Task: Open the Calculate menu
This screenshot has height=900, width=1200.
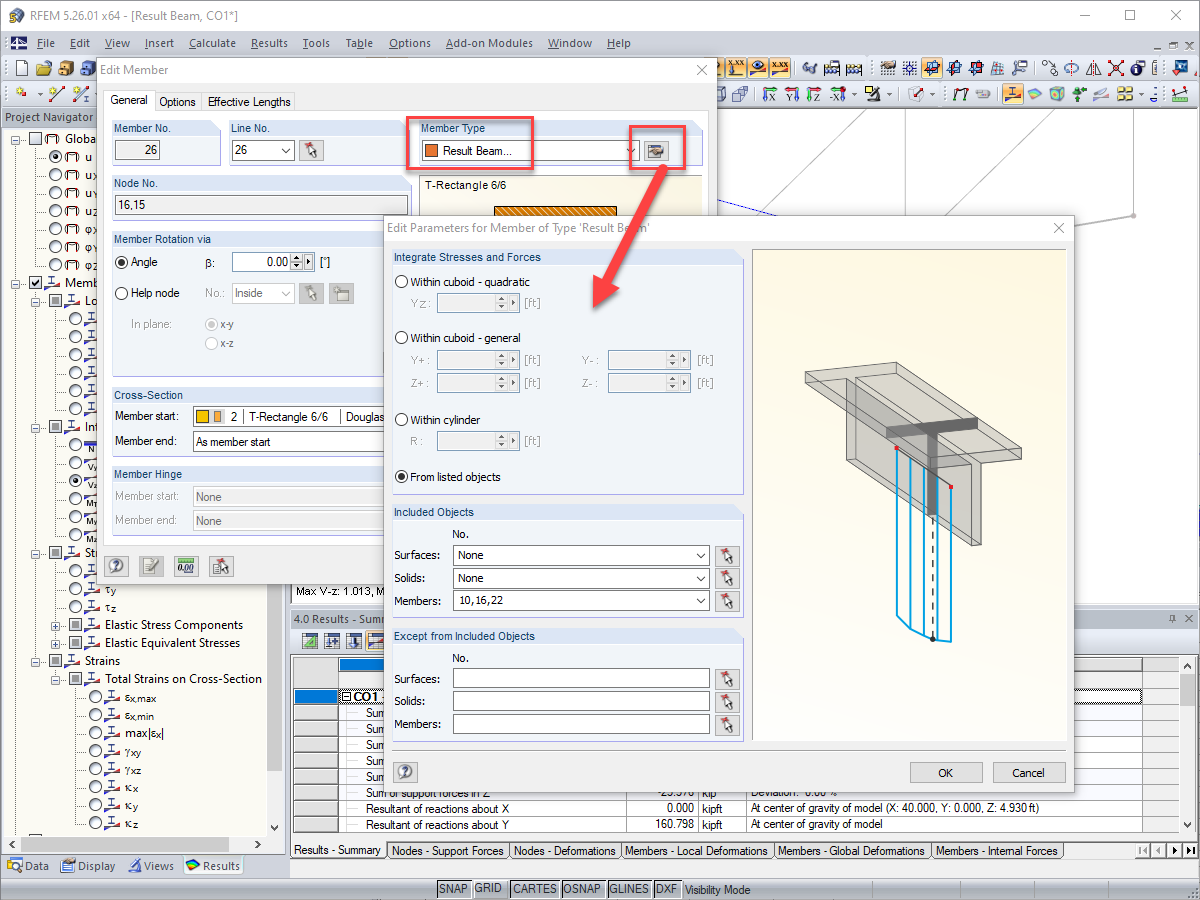Action: point(212,43)
